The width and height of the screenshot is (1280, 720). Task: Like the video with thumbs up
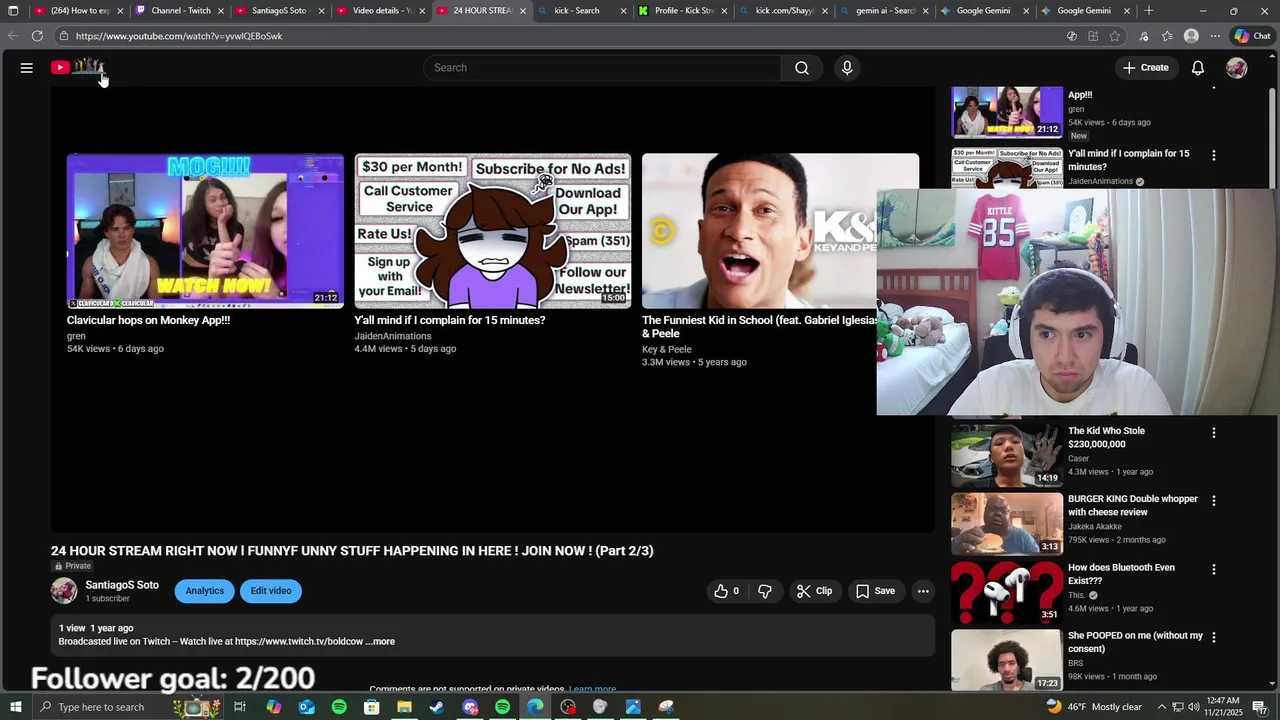click(x=727, y=591)
